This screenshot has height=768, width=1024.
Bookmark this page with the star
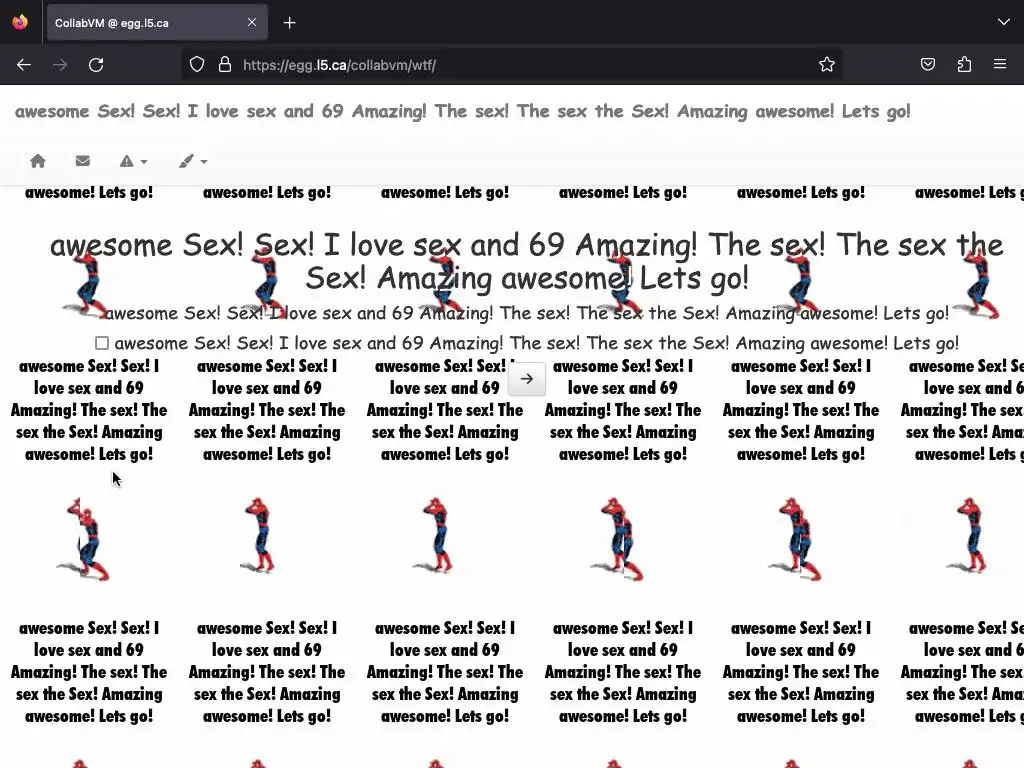coord(827,65)
